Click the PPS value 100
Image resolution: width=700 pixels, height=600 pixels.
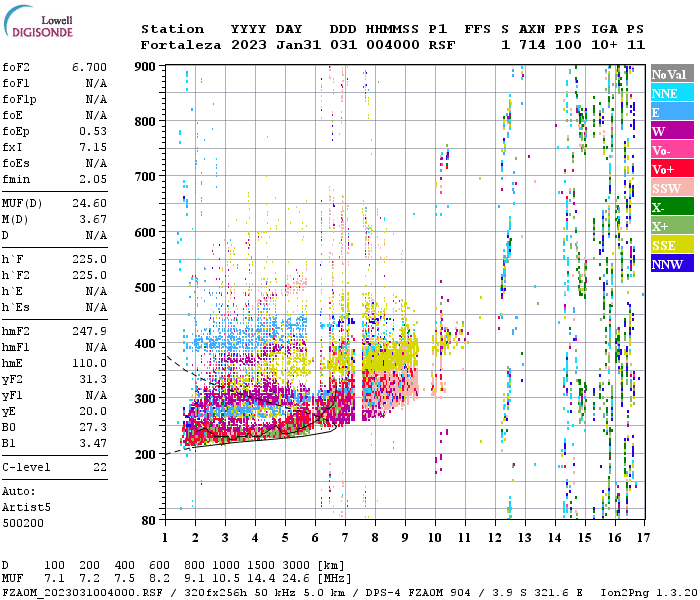(568, 45)
